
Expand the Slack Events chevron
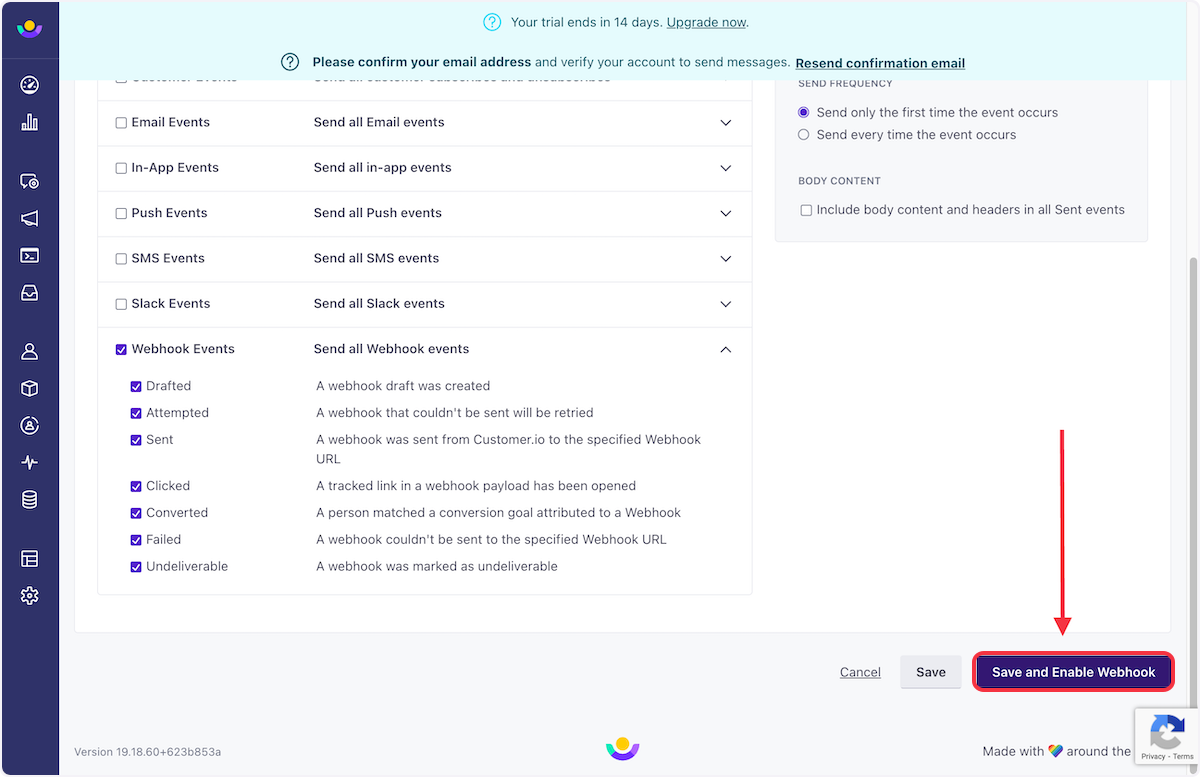pos(726,303)
